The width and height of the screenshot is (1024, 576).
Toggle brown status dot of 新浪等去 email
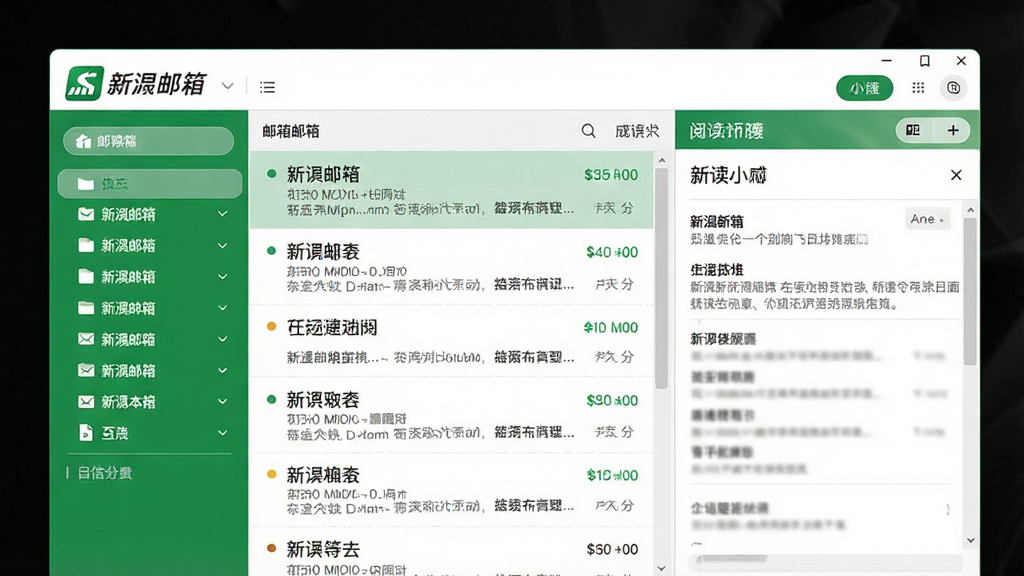[x=272, y=548]
